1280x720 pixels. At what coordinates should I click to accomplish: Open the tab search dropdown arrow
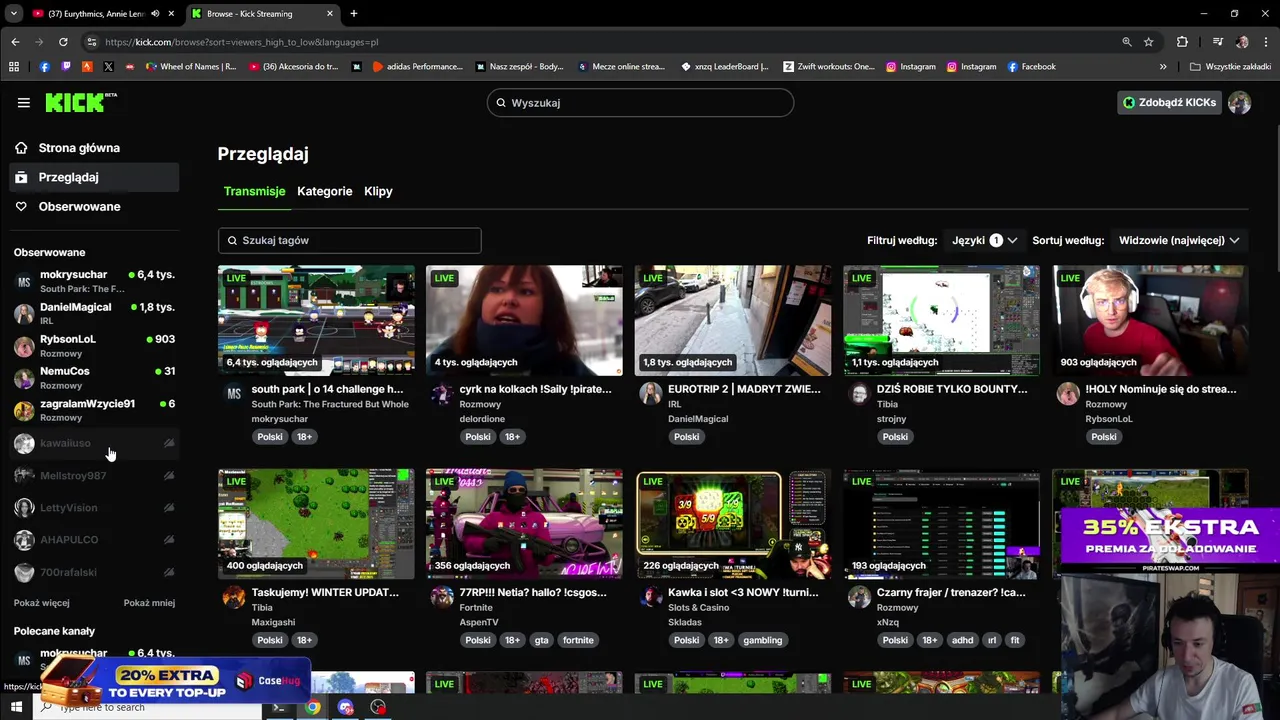click(14, 14)
